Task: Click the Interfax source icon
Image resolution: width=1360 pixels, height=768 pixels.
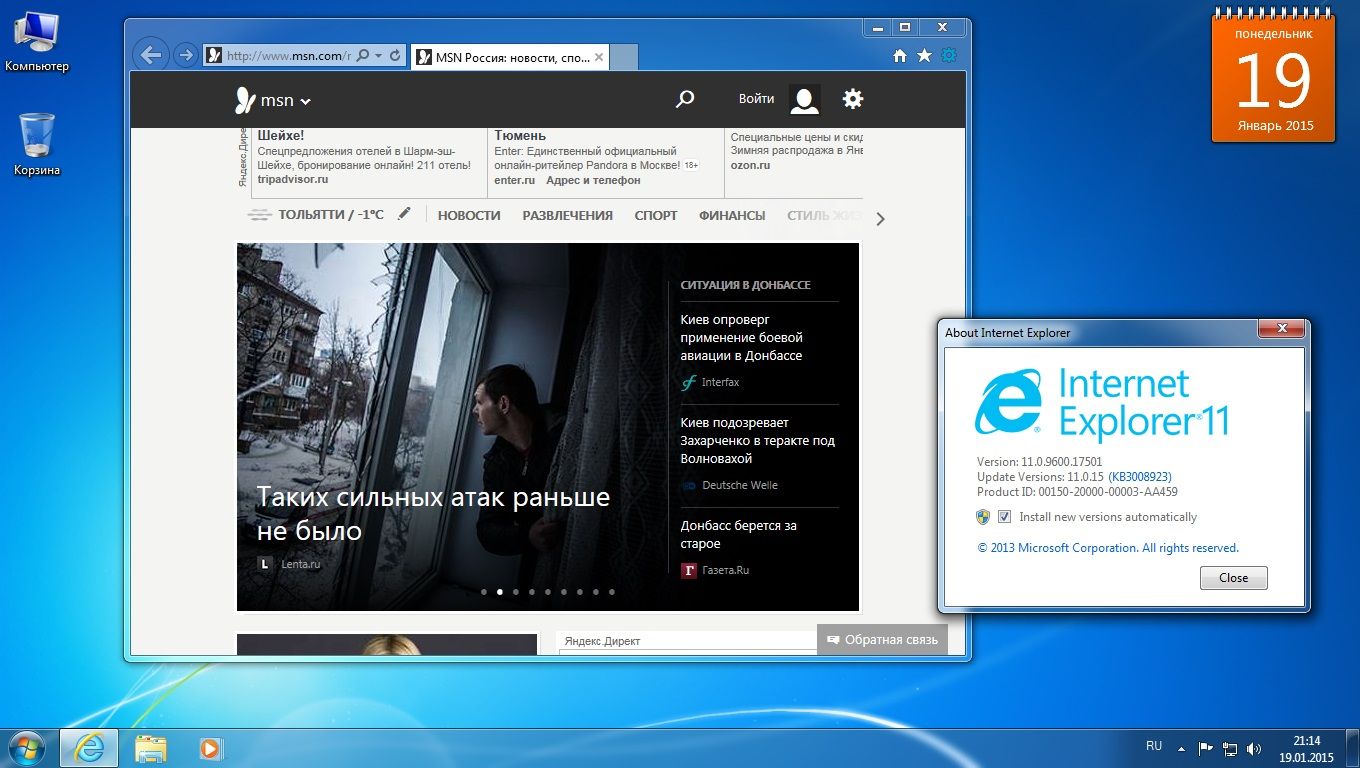Action: pyautogui.click(x=688, y=382)
